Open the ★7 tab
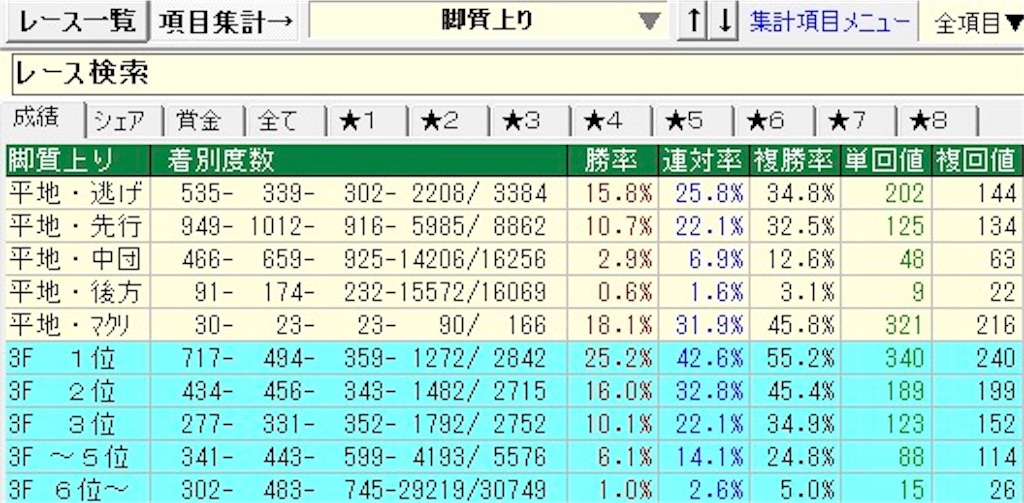Image resolution: width=1024 pixels, height=503 pixels. [x=855, y=121]
